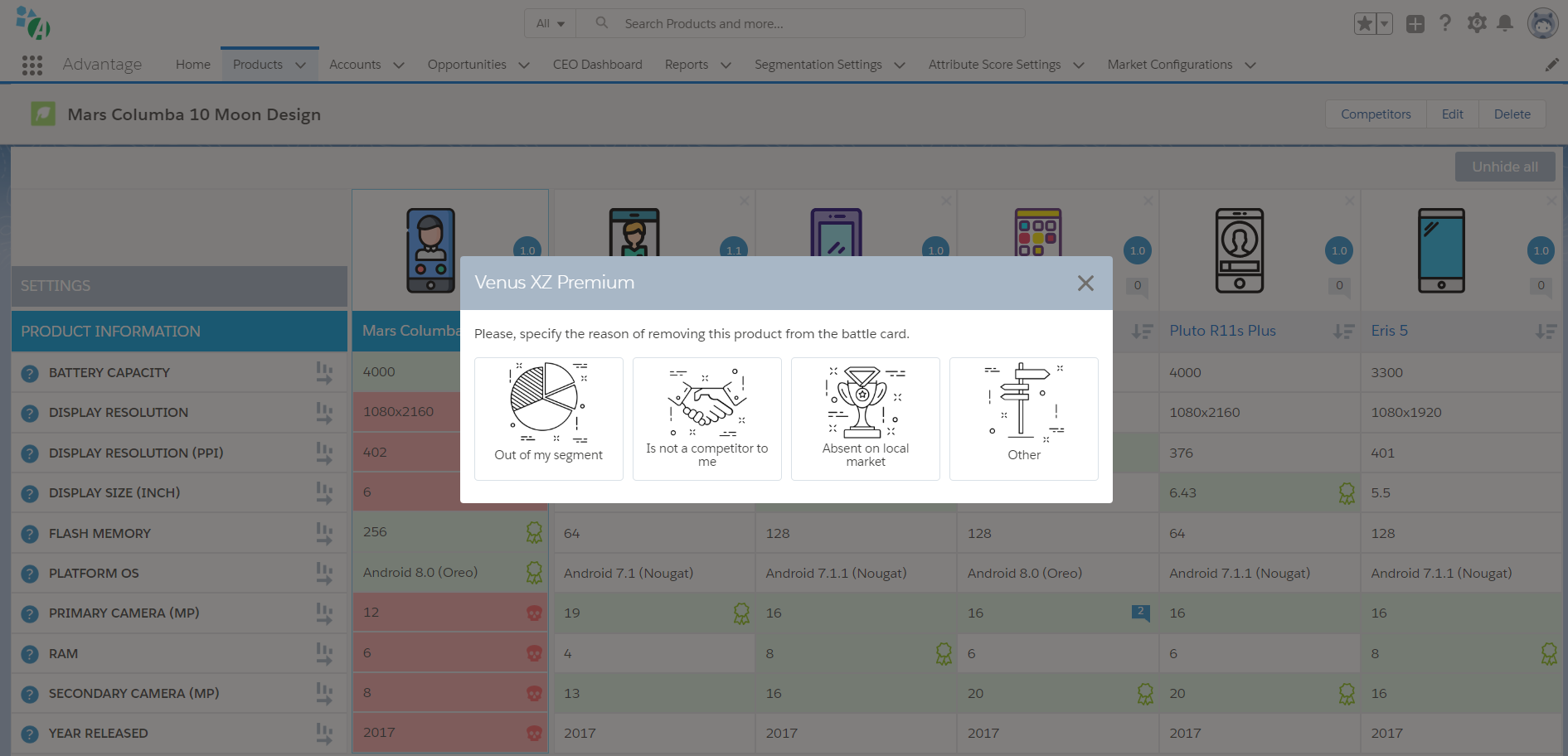Screen dimensions: 1568x756
Task: Open the global actions plus icon
Action: [x=1415, y=24]
